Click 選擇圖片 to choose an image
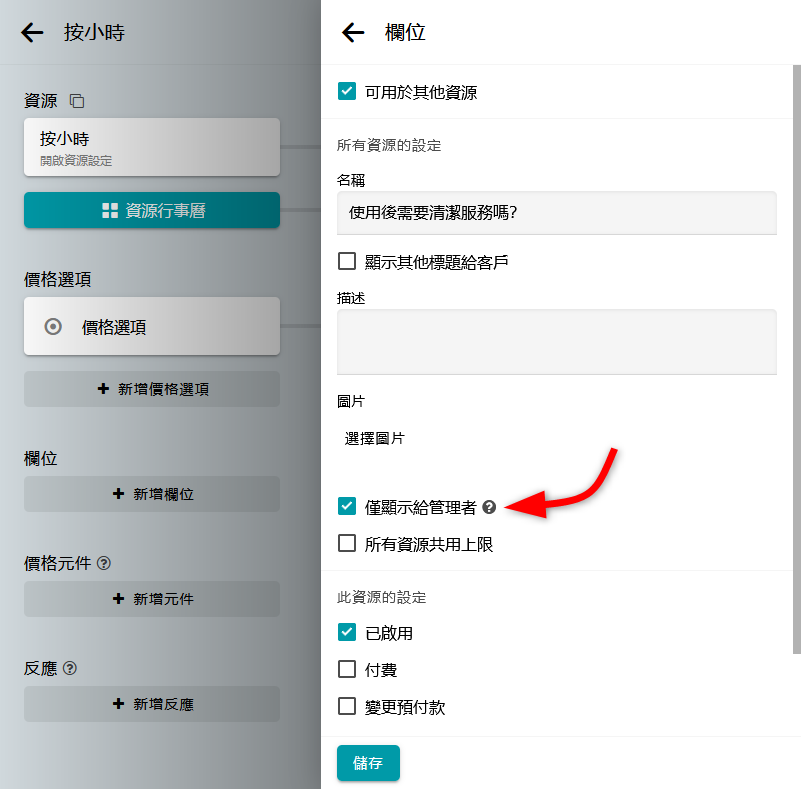801x789 pixels. click(375, 438)
